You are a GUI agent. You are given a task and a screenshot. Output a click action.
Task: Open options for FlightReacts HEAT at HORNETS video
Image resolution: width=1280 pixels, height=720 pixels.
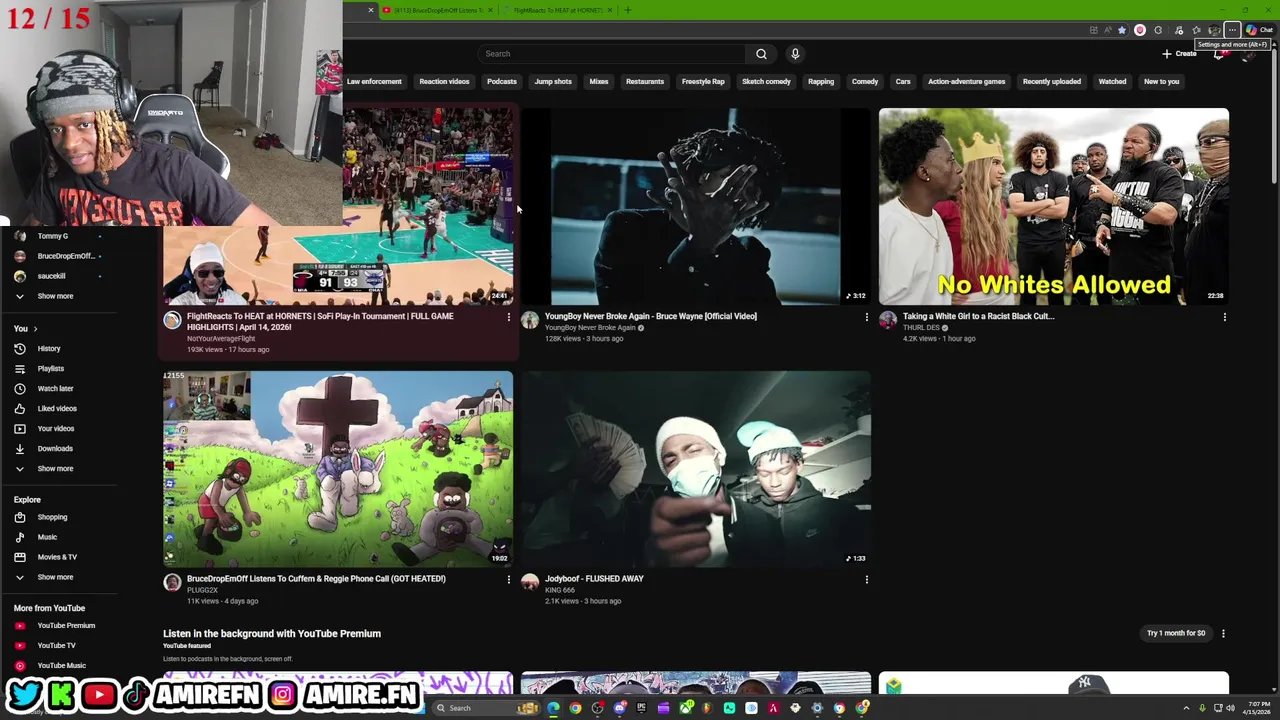tap(508, 317)
